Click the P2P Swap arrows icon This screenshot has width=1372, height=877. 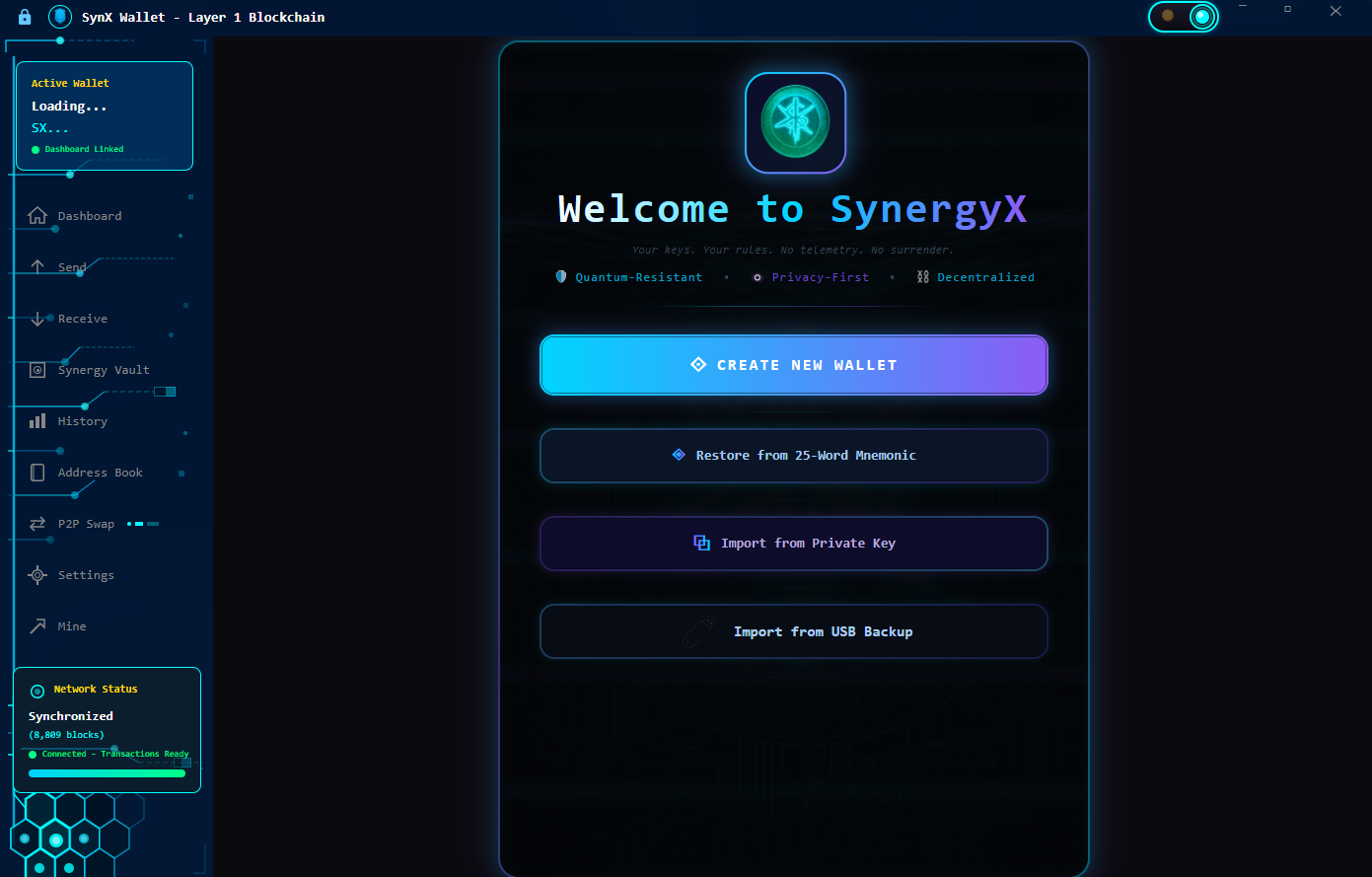[37, 524]
